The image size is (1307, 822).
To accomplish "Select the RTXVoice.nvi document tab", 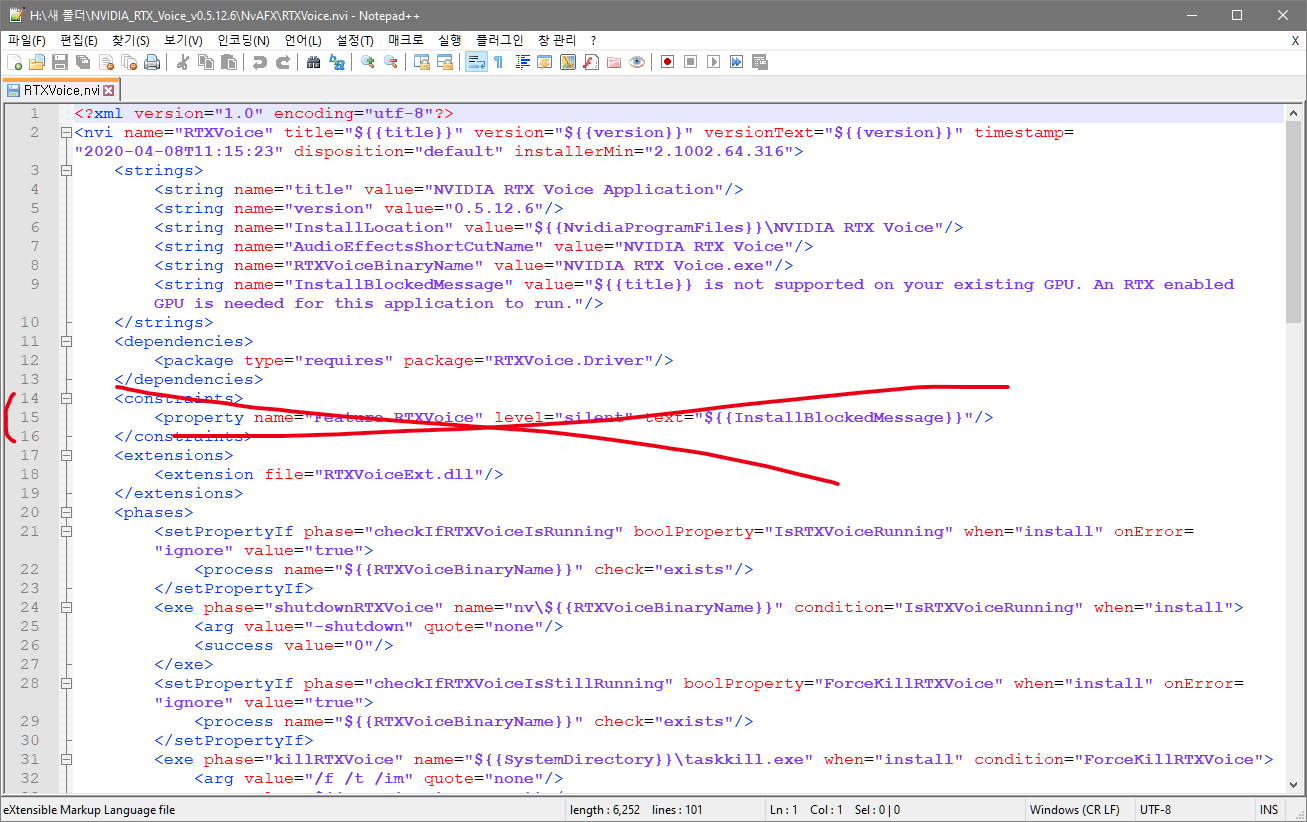I will click(62, 90).
